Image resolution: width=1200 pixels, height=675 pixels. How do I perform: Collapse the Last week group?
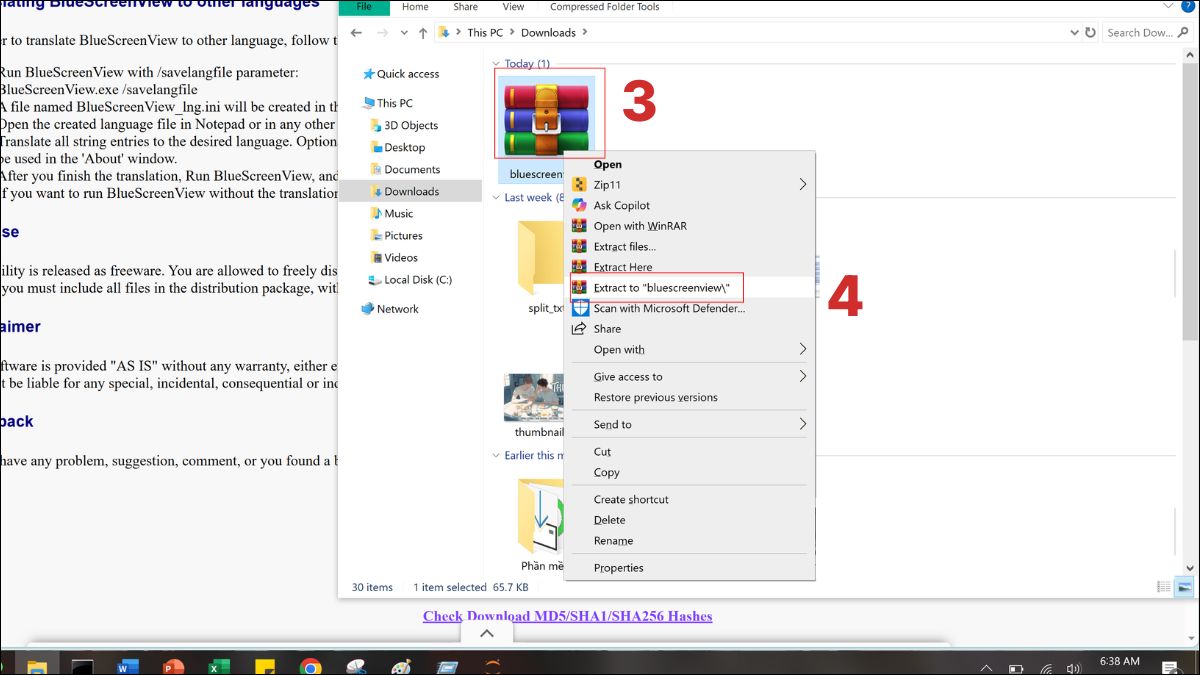tap(497, 198)
